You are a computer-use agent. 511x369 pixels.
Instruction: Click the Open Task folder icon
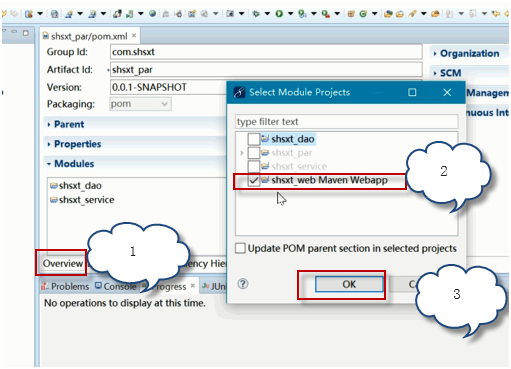pyautogui.click(x=400, y=14)
